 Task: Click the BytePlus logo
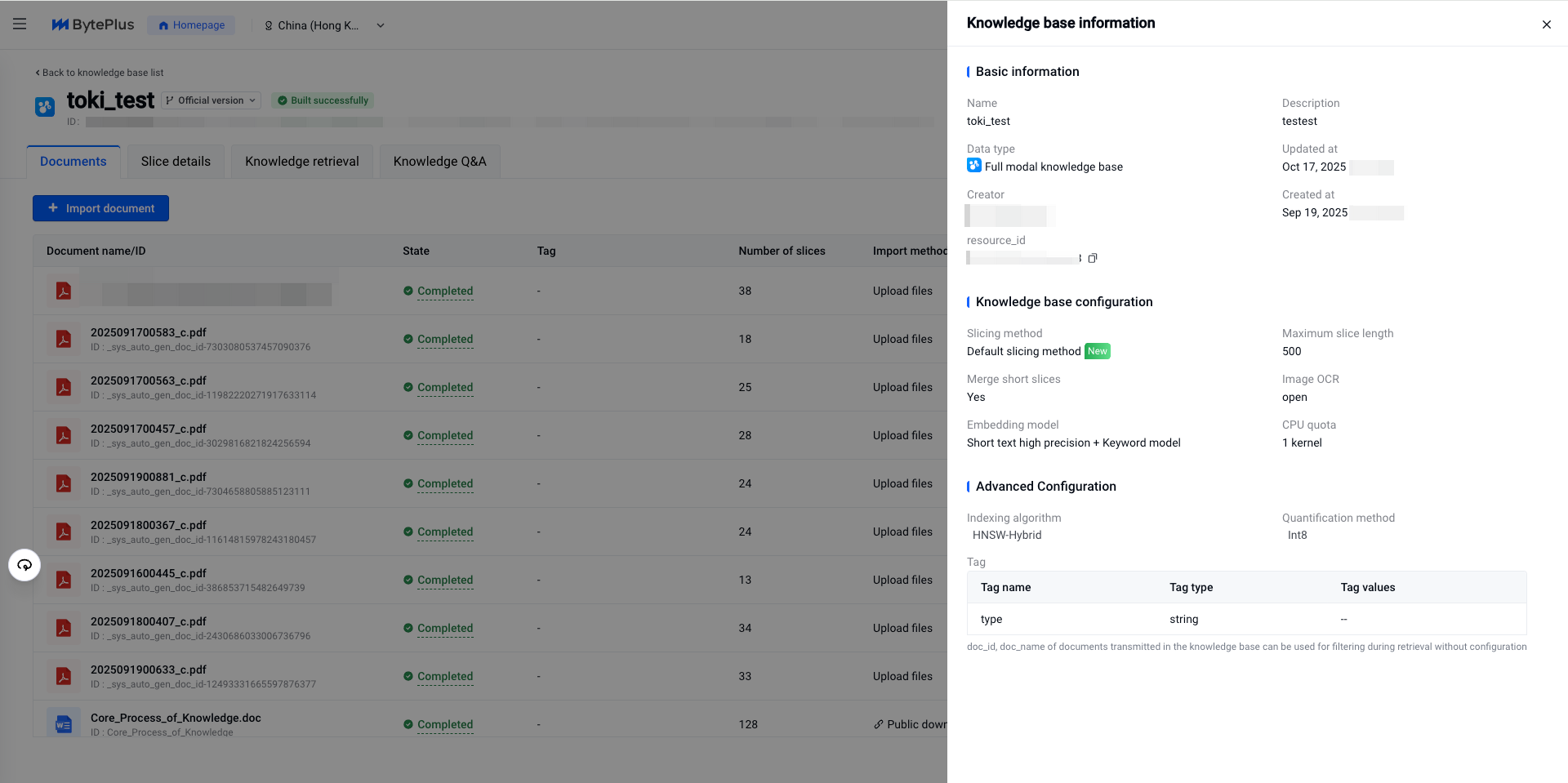tap(92, 24)
